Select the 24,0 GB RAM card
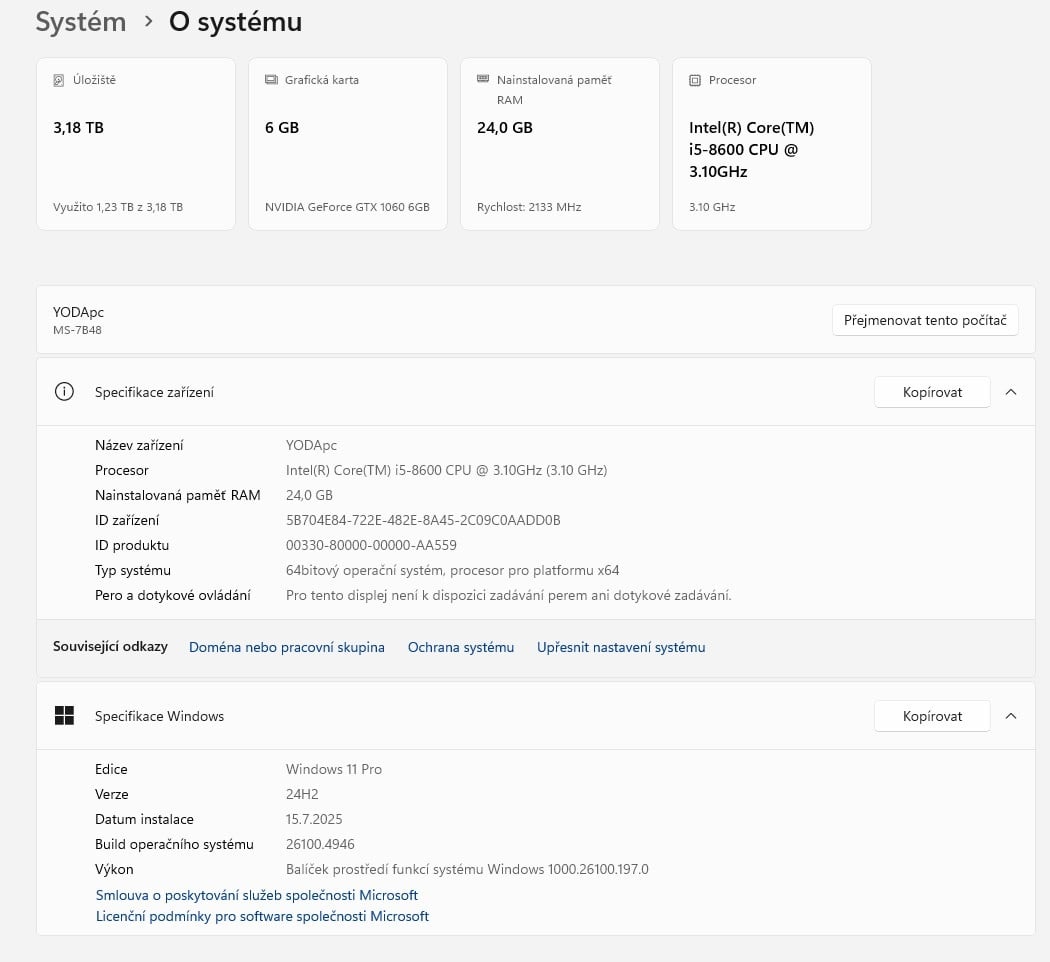This screenshot has width=1050, height=962. (559, 145)
